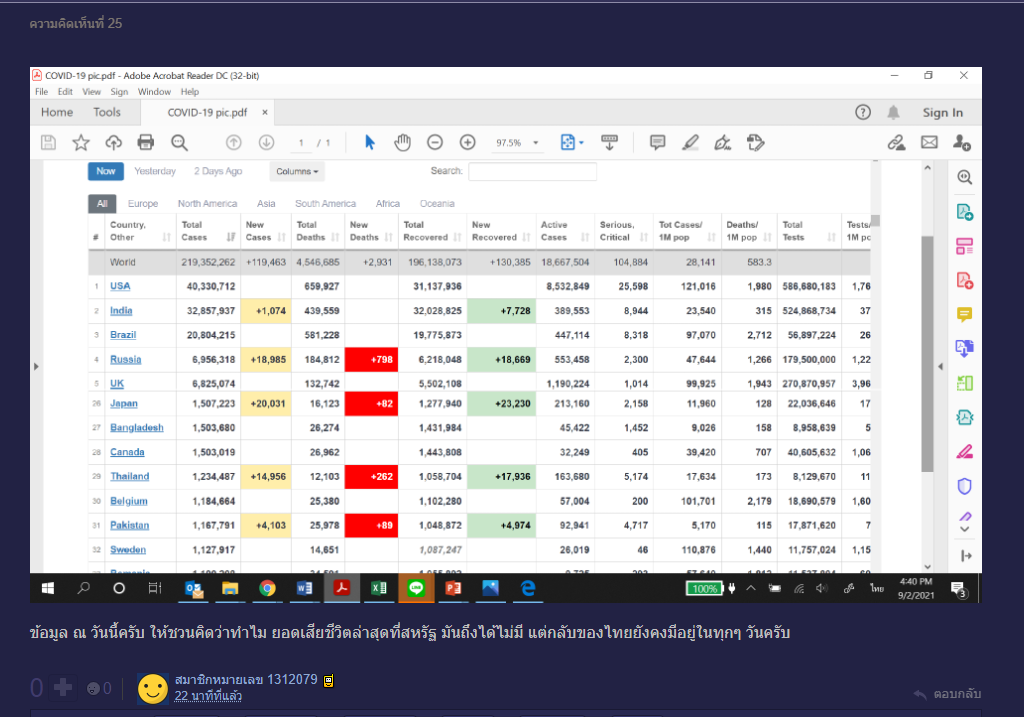Go to previous page arrow icon

(x=234, y=142)
